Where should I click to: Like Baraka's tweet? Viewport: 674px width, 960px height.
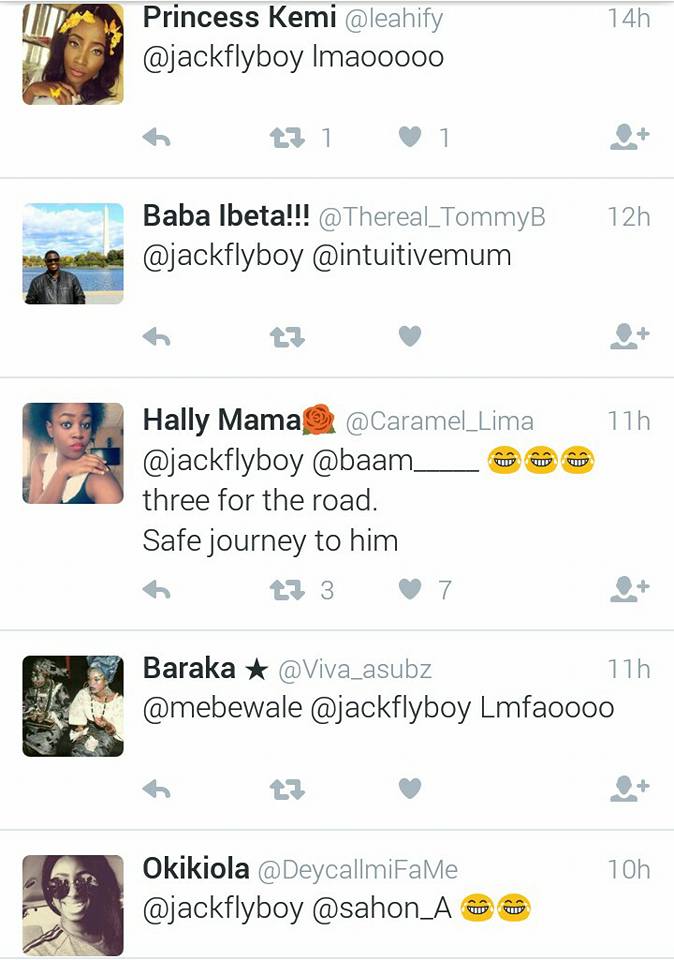tap(410, 789)
